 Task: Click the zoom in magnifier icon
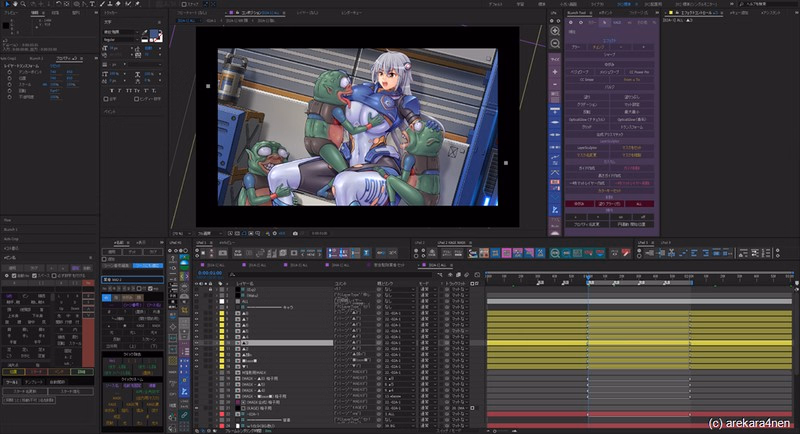pyautogui.click(x=555, y=31)
